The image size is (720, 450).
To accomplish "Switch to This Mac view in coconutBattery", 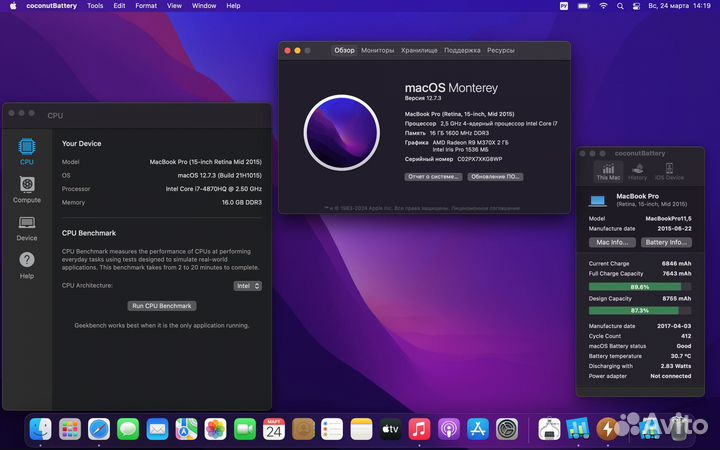I will tap(608, 171).
